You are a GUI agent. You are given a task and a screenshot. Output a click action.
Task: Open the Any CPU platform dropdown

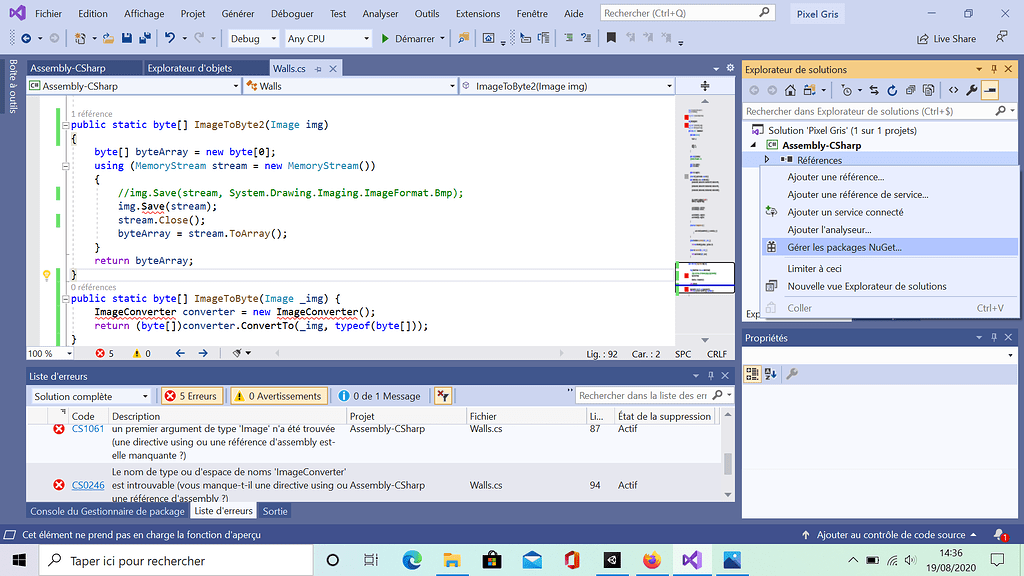(327, 39)
